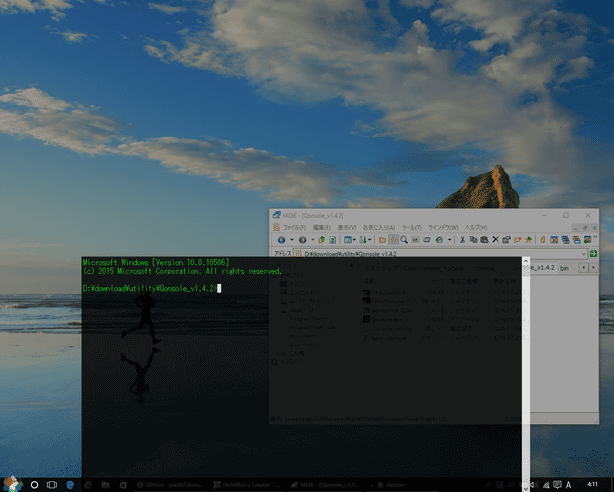Click the Microsoft Corporation copyright console line

(x=182, y=271)
